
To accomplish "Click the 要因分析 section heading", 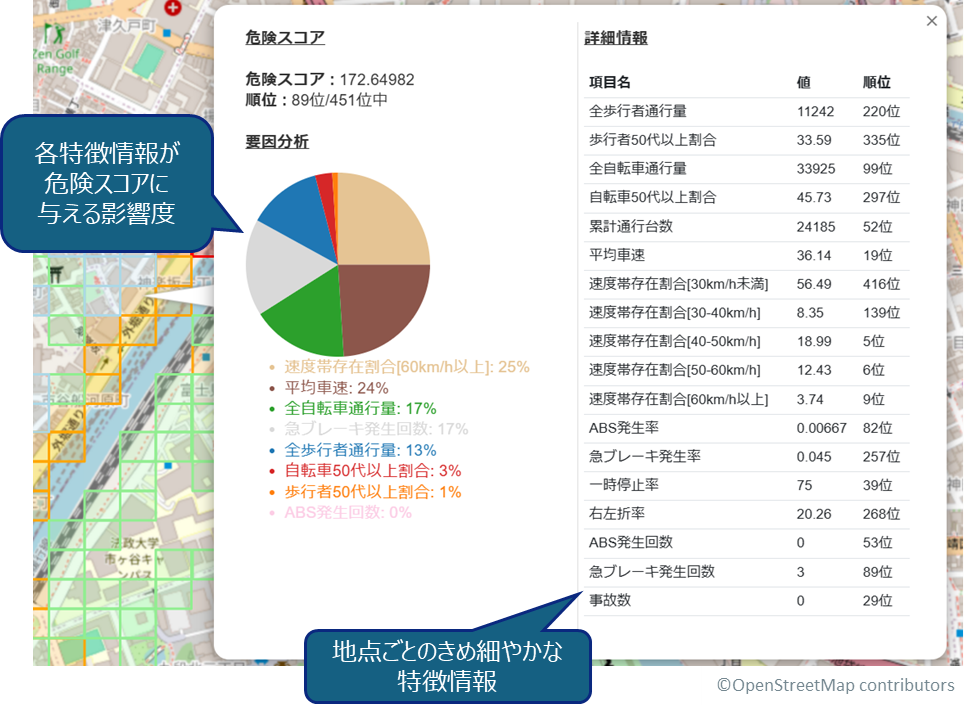I will tap(276, 142).
